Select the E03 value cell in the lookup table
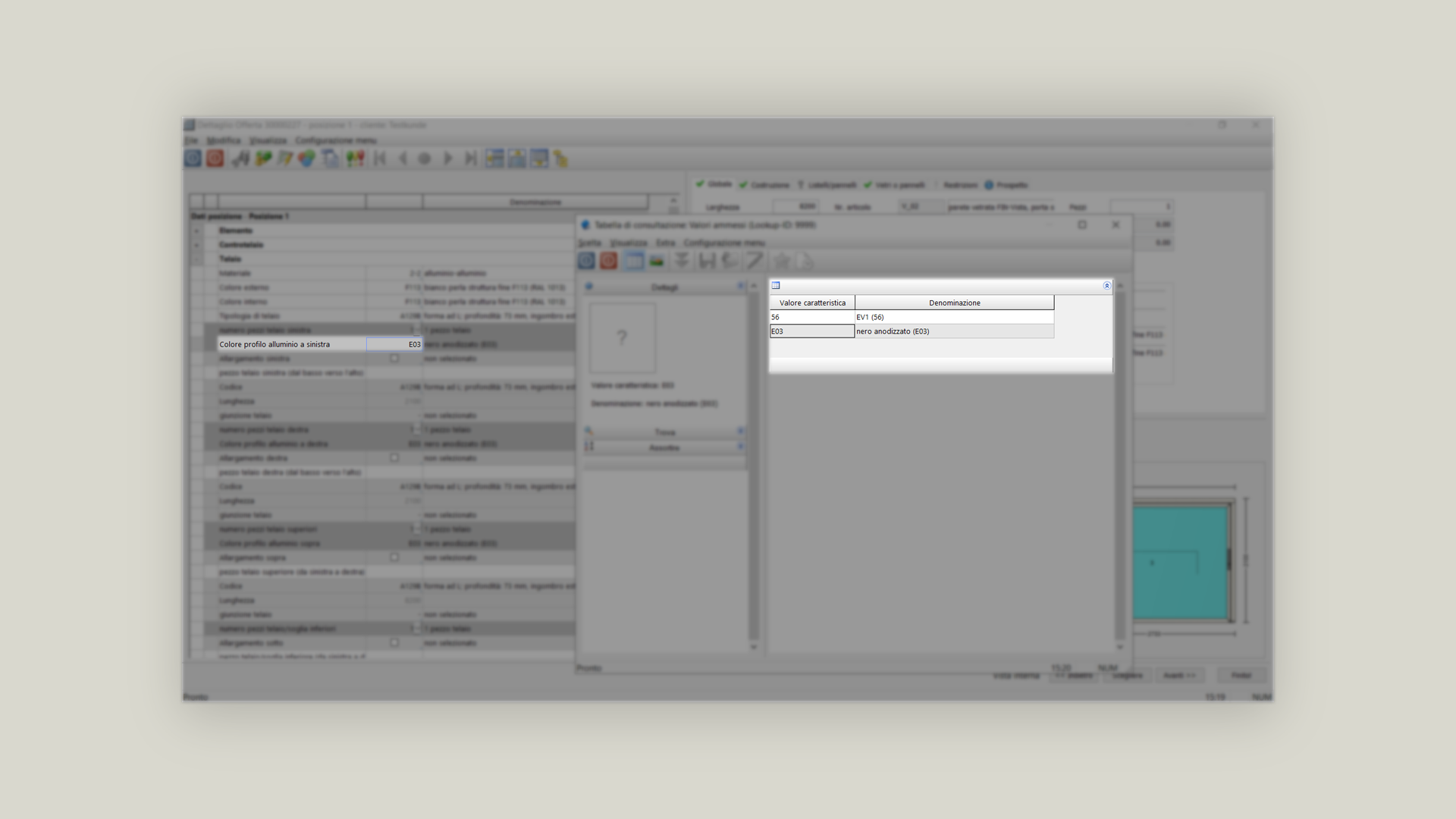Viewport: 1456px width, 819px height. coord(812,331)
